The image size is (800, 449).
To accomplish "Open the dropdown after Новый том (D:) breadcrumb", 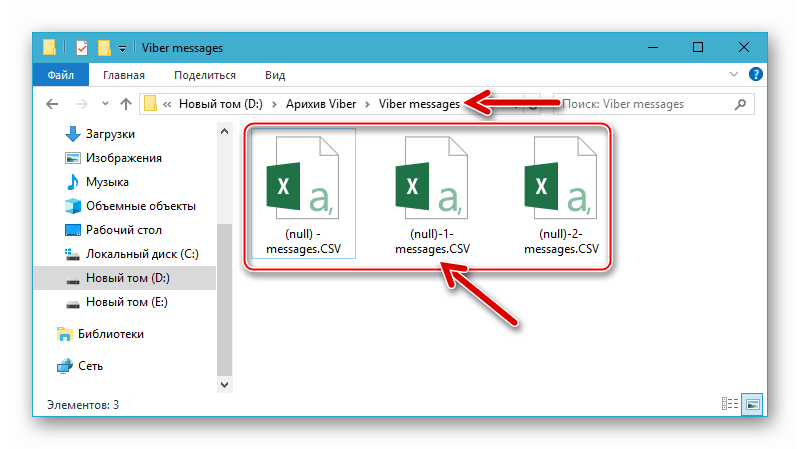I will pos(274,105).
